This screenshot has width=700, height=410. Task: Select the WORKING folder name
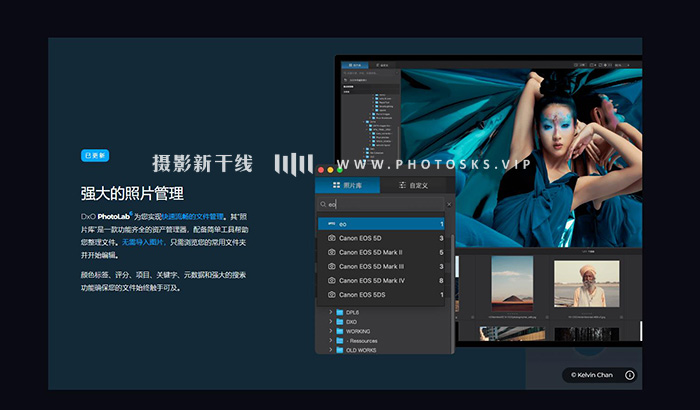[x=358, y=331]
